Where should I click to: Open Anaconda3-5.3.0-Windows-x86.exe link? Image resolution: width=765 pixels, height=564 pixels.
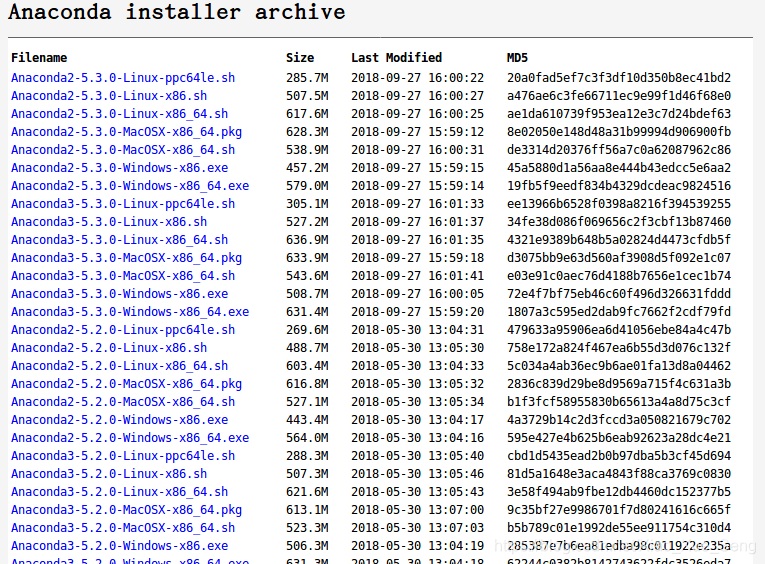click(120, 294)
